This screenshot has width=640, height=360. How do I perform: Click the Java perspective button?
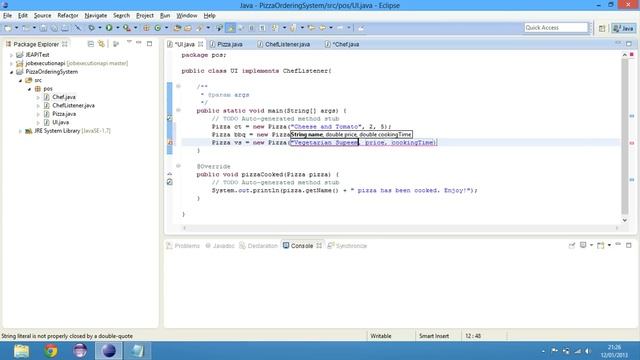(x=623, y=28)
